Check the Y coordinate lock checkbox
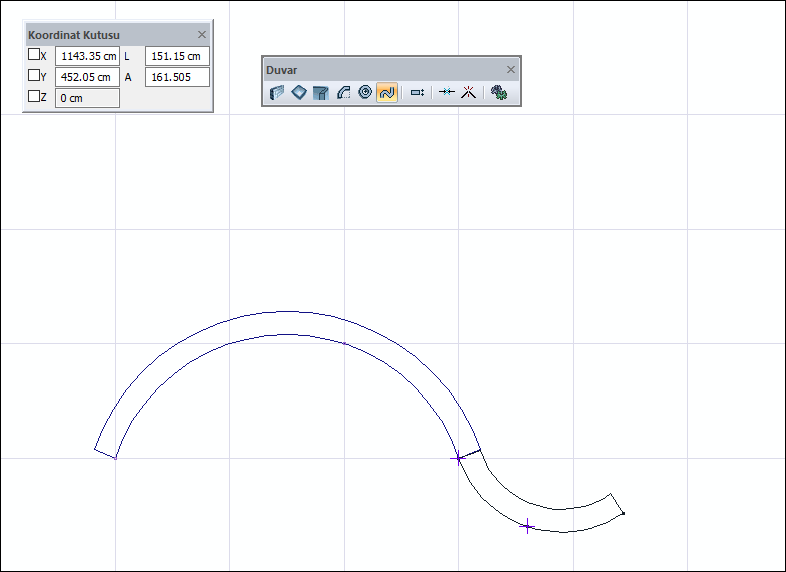This screenshot has width=786, height=572. pos(34,76)
